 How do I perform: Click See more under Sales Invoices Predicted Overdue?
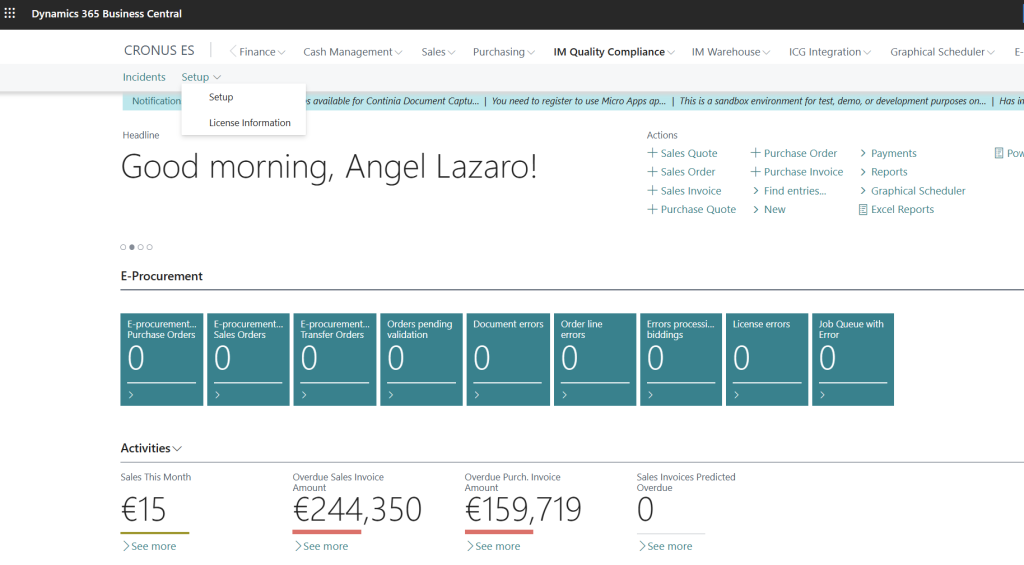(665, 546)
